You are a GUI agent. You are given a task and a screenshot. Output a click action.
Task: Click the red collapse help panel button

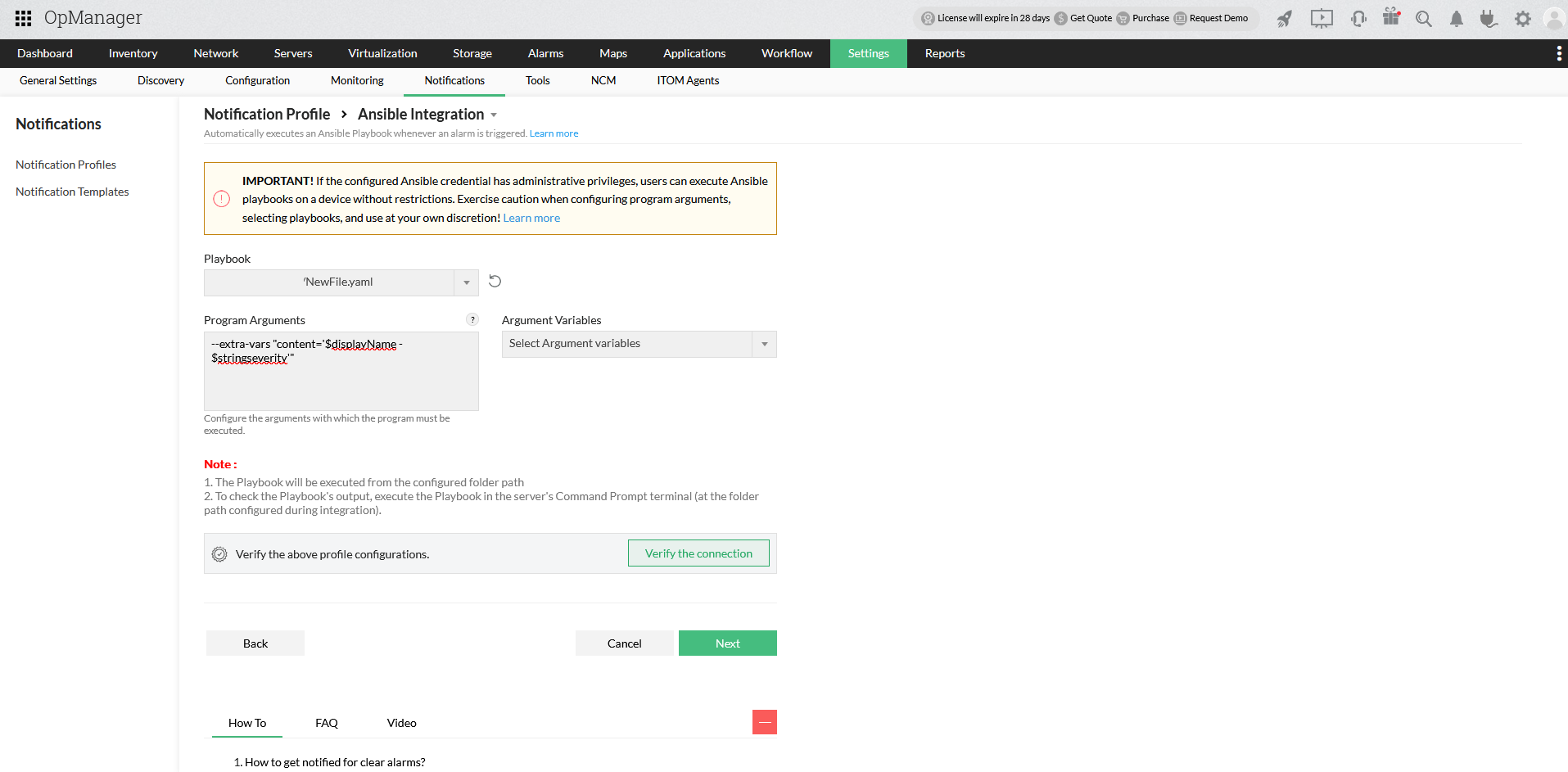(x=765, y=722)
